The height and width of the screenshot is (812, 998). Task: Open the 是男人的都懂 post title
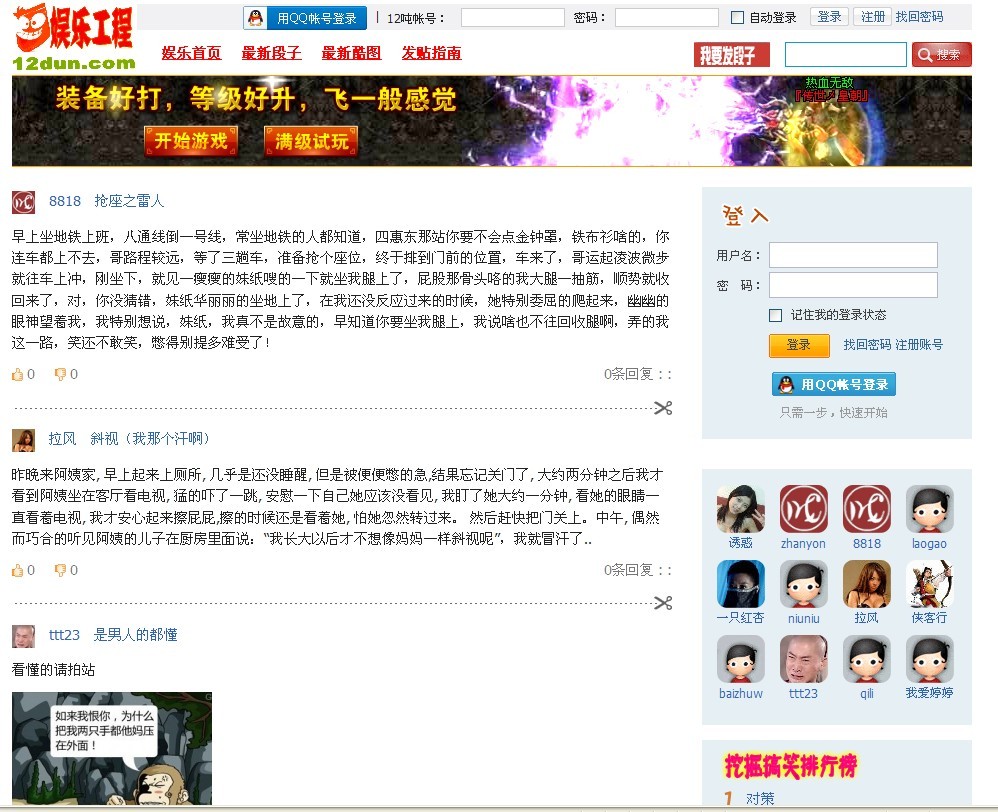pos(136,635)
